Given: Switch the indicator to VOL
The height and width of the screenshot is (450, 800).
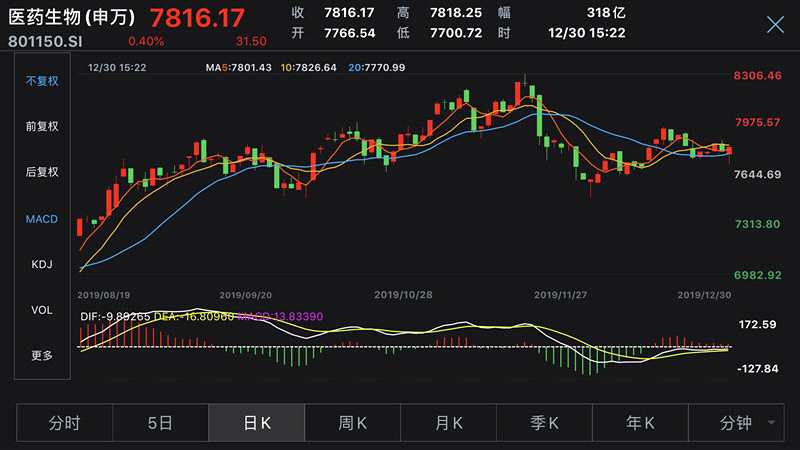Looking at the screenshot, I should click(42, 310).
